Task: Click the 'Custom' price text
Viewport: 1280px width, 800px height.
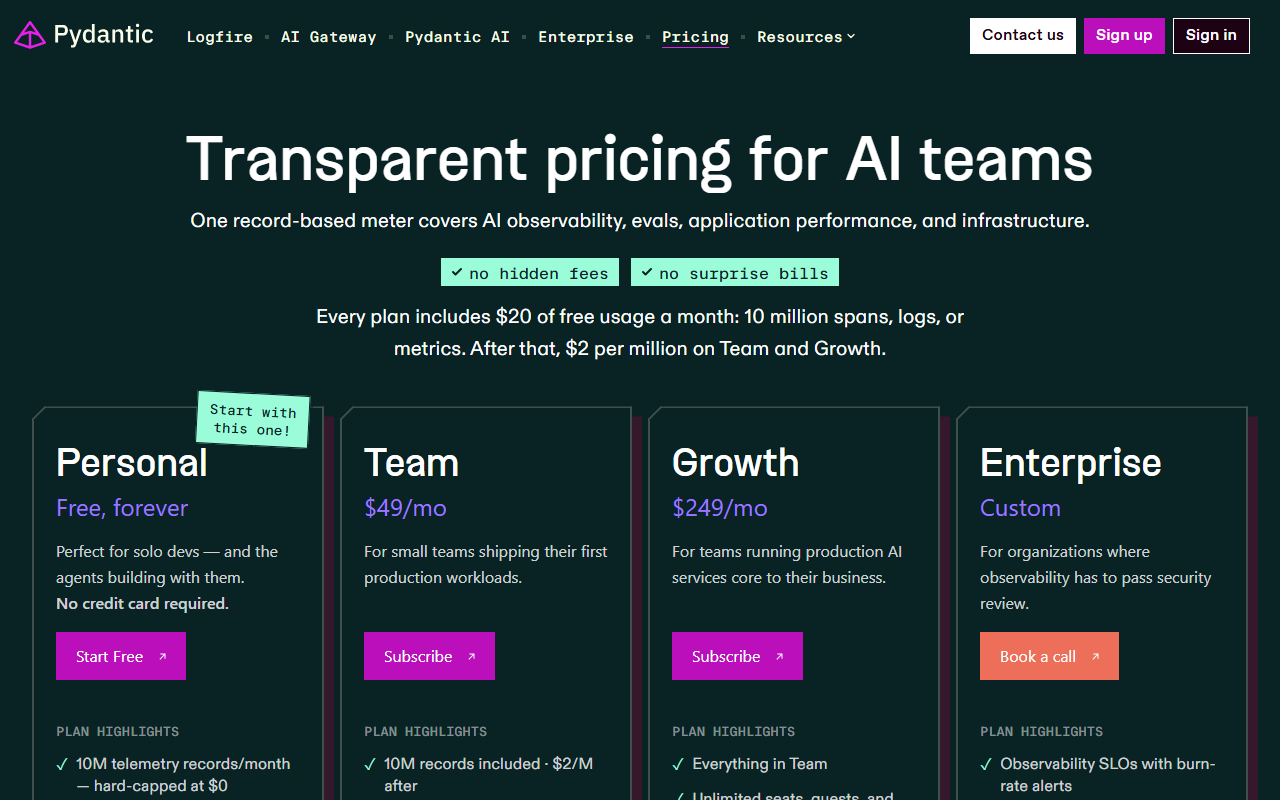Action: point(1020,508)
